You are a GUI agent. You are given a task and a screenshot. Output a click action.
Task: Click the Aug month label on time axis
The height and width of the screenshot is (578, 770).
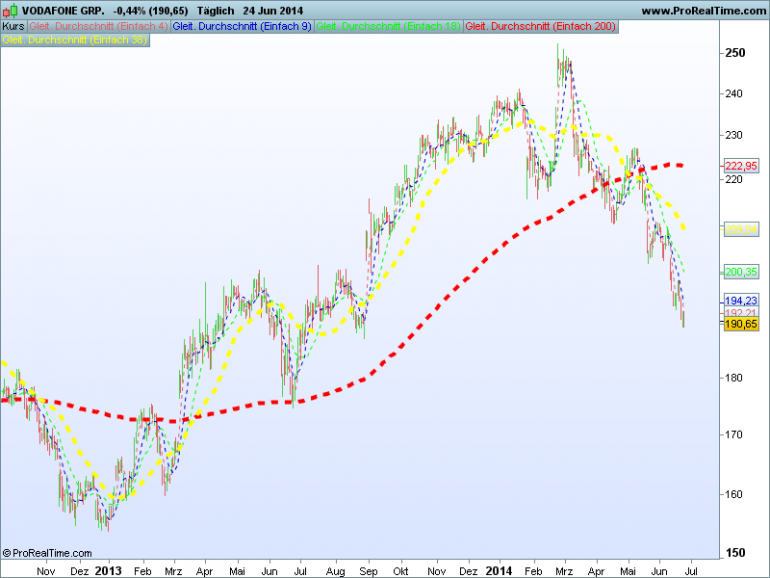tap(335, 571)
